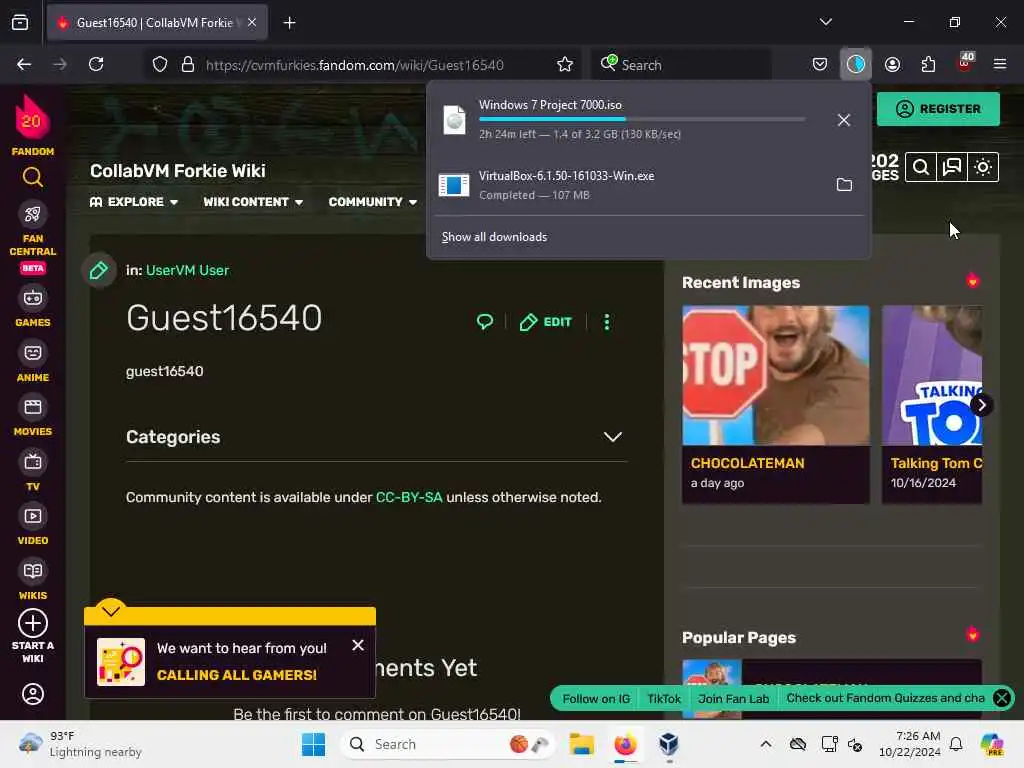Click the Follow on IG link
1024x768 pixels.
tap(596, 698)
